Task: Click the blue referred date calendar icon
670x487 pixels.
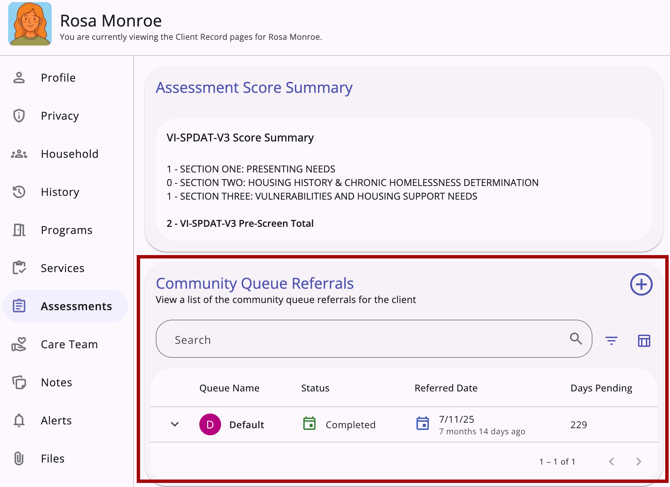Action: click(x=423, y=424)
